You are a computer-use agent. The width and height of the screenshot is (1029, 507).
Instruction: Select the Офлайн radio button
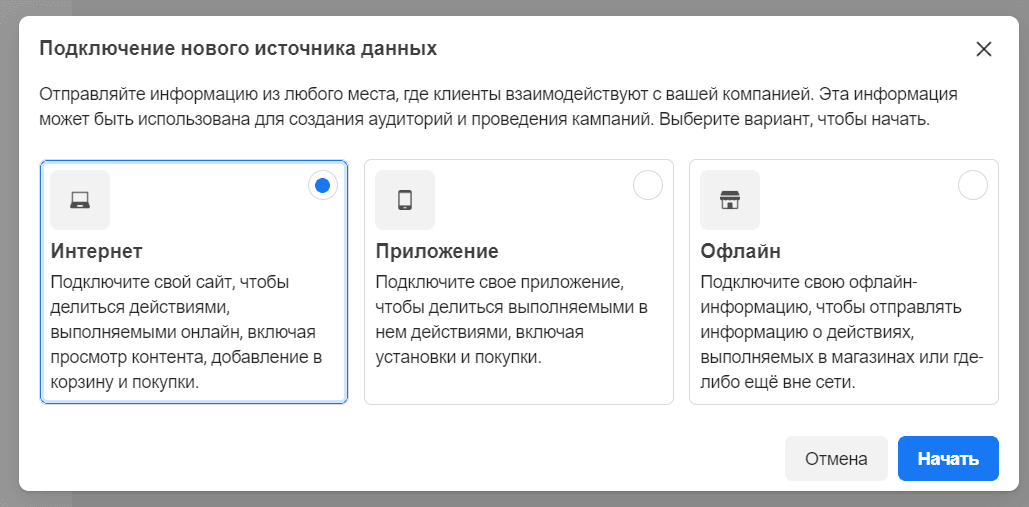973,186
